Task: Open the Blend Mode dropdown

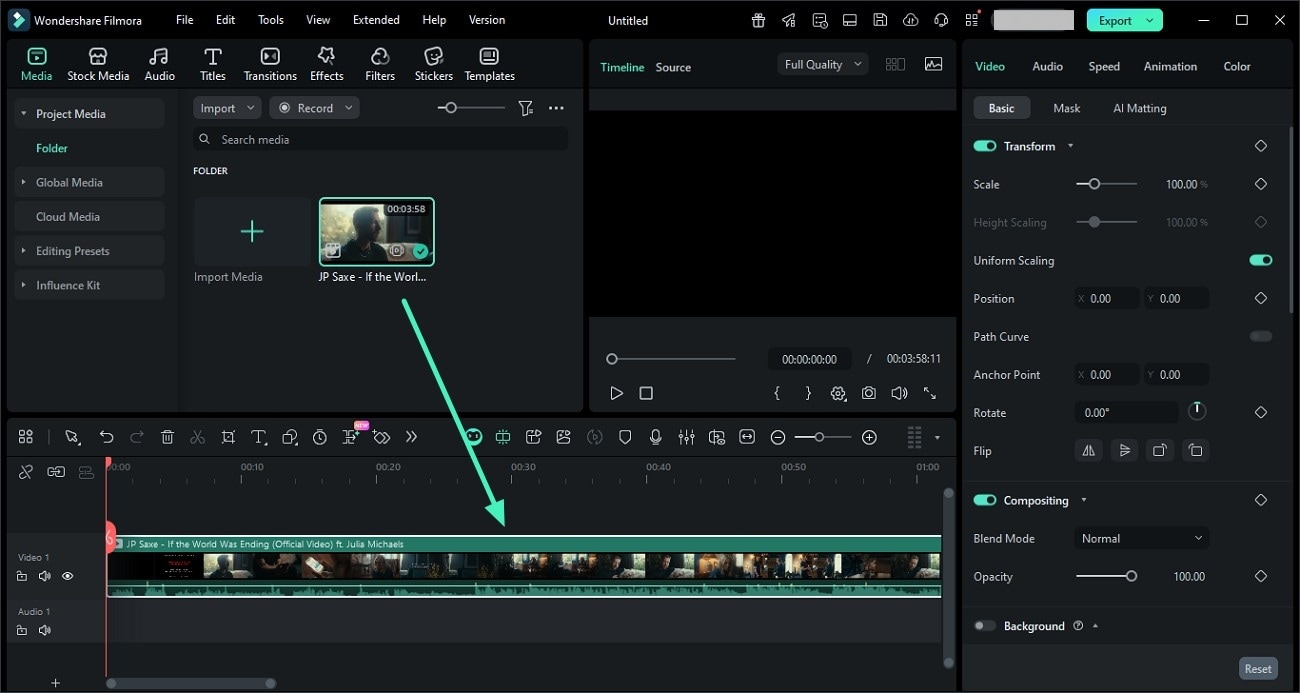Action: [x=1141, y=538]
